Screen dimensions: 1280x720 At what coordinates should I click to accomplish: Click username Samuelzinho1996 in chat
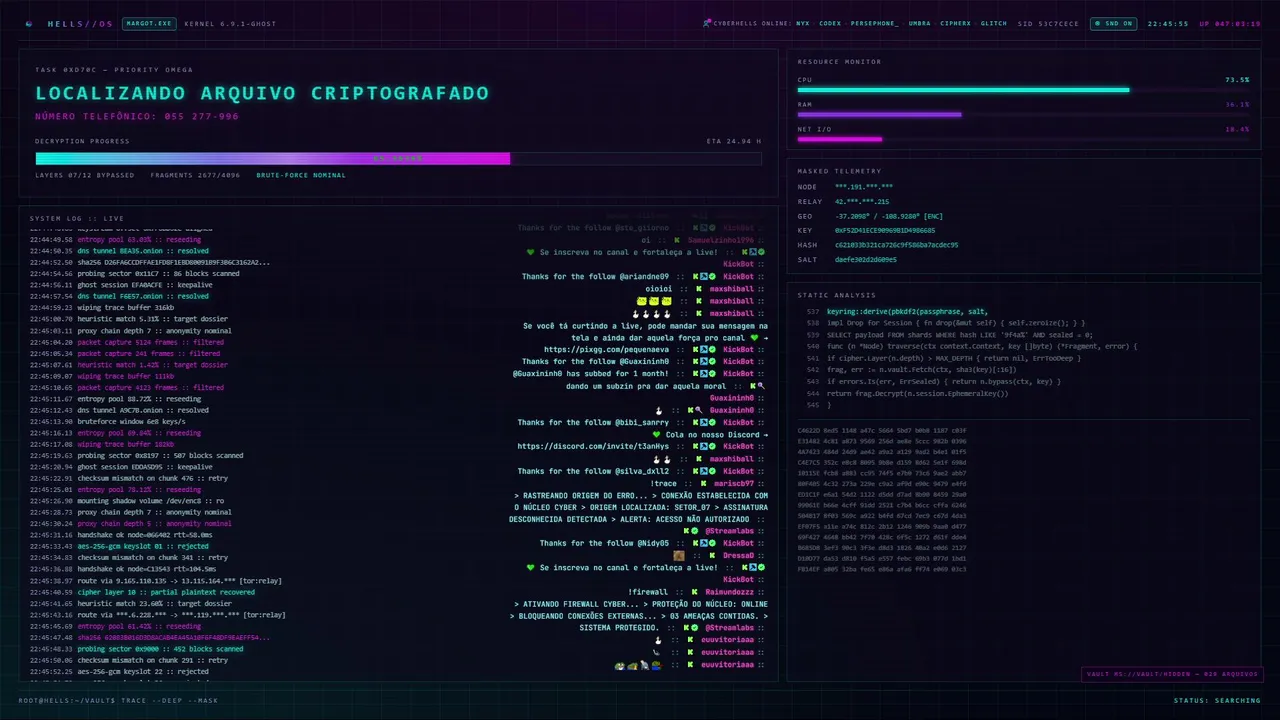click(x=721, y=240)
